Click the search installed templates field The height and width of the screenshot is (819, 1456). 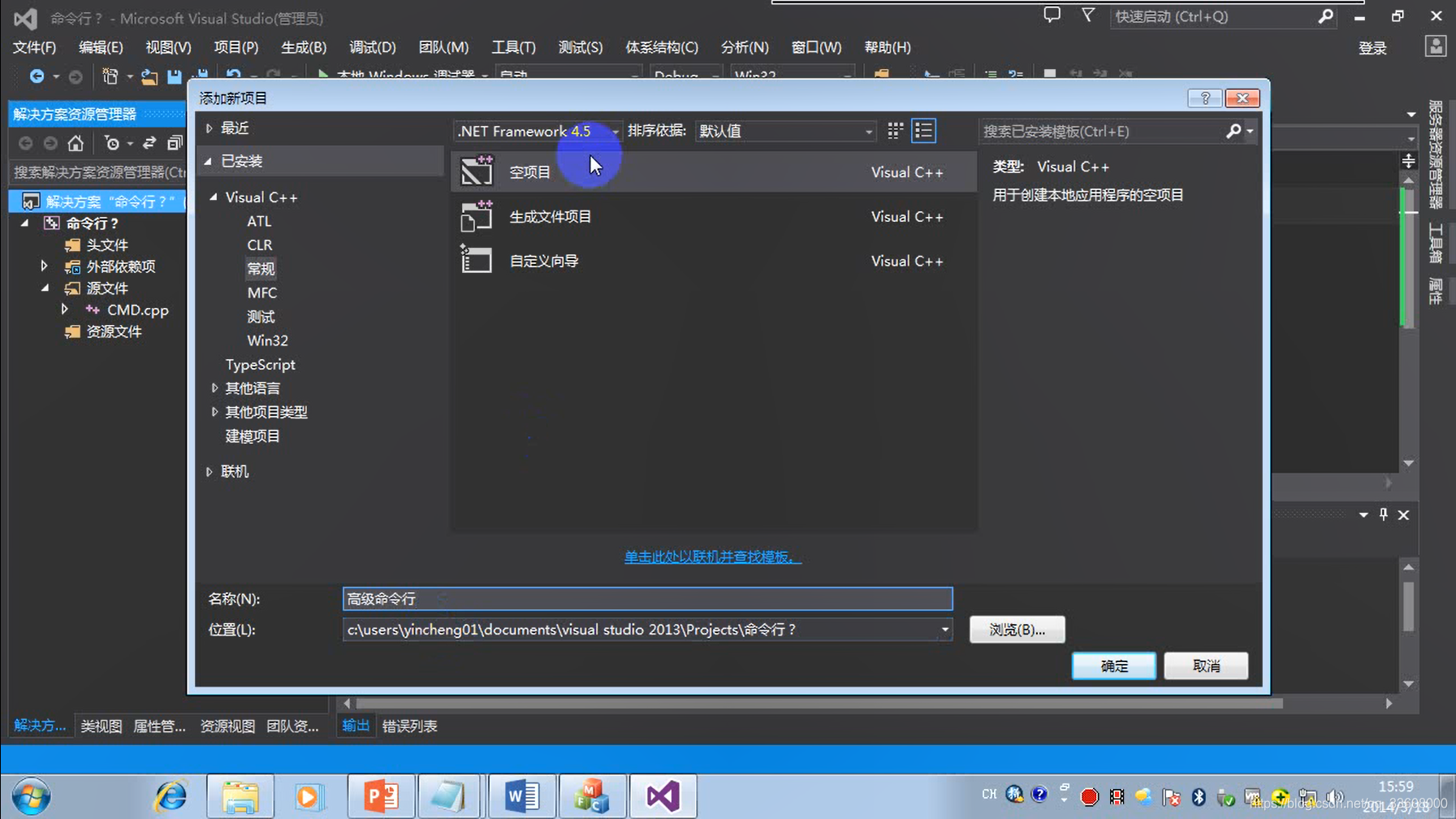pyautogui.click(x=1101, y=131)
